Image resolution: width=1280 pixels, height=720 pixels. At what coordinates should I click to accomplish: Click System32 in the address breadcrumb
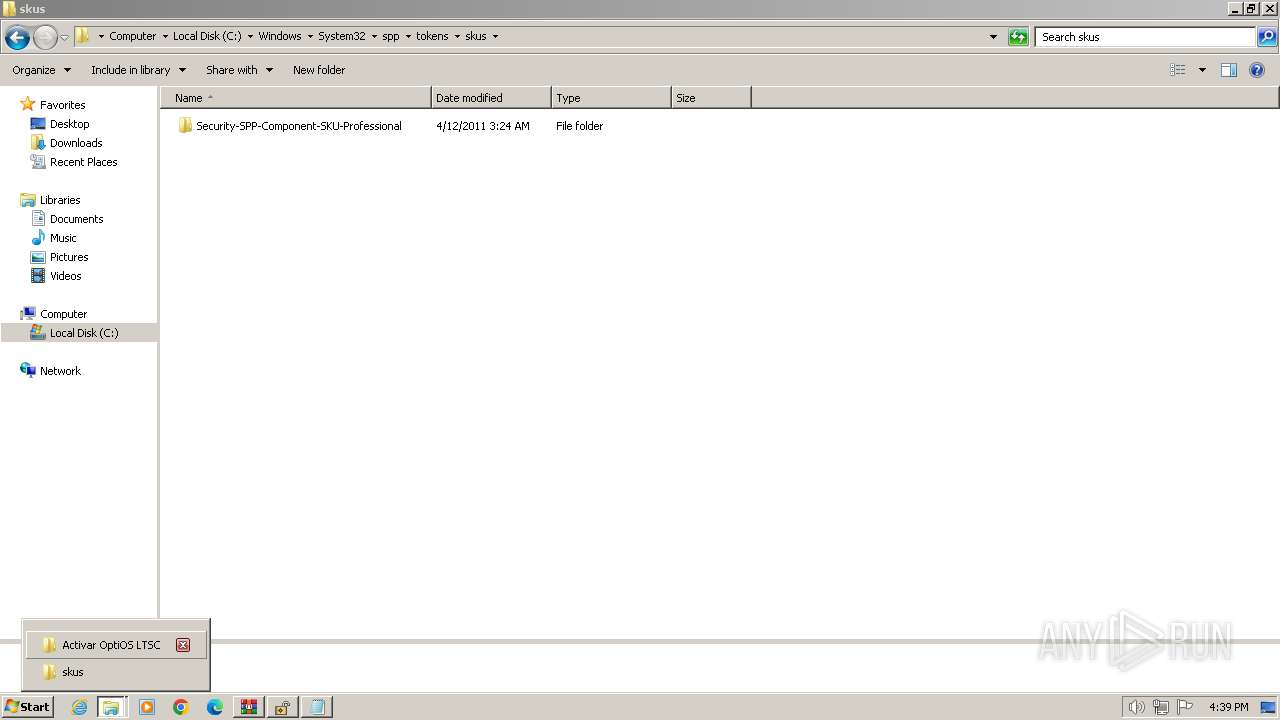tap(342, 36)
